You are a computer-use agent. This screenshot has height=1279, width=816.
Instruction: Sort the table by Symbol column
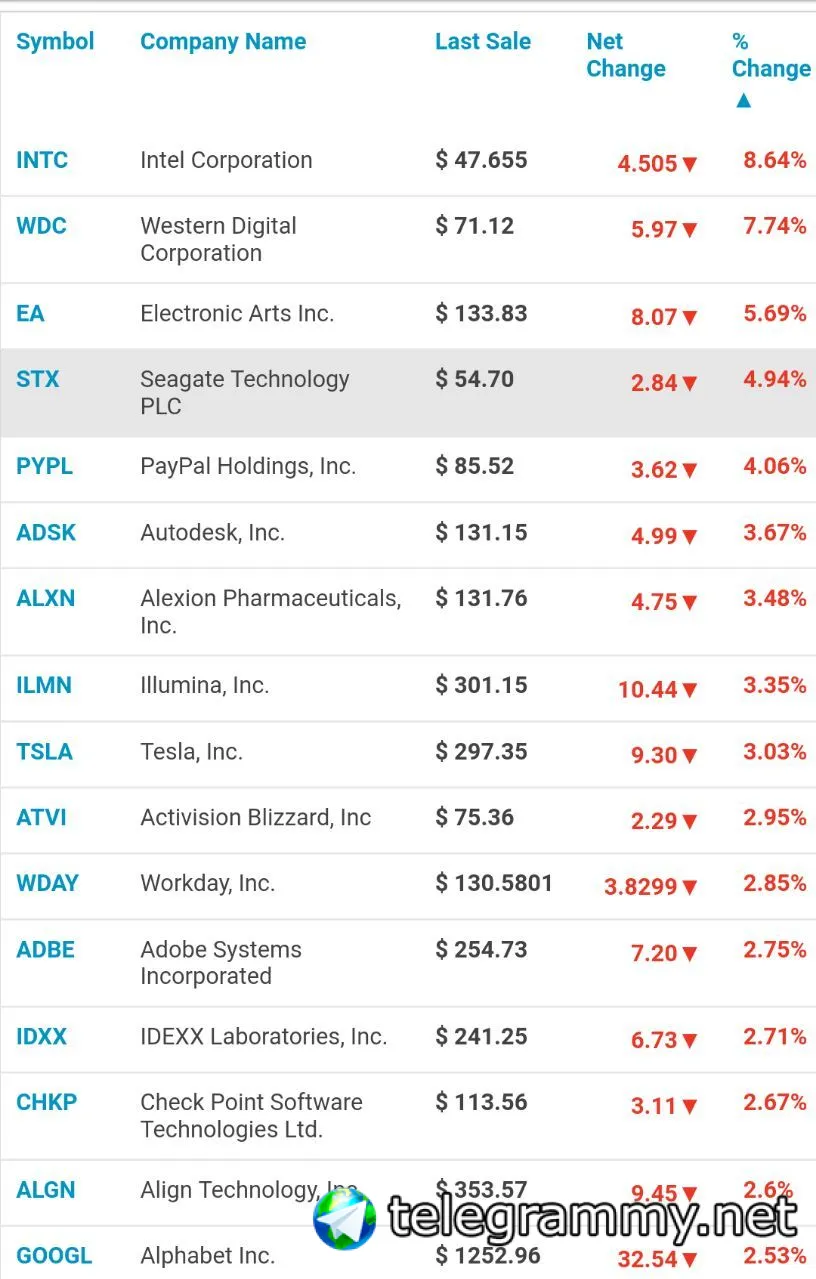[55, 42]
